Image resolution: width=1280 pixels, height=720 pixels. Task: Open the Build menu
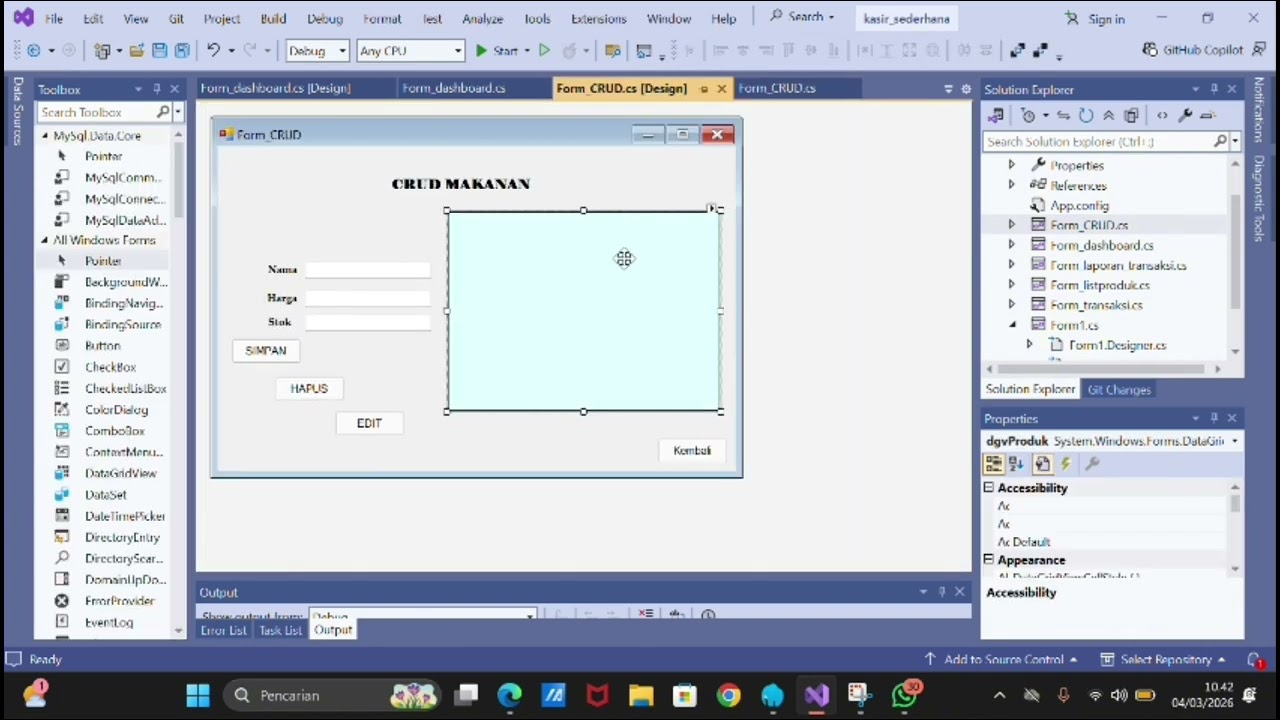click(273, 18)
